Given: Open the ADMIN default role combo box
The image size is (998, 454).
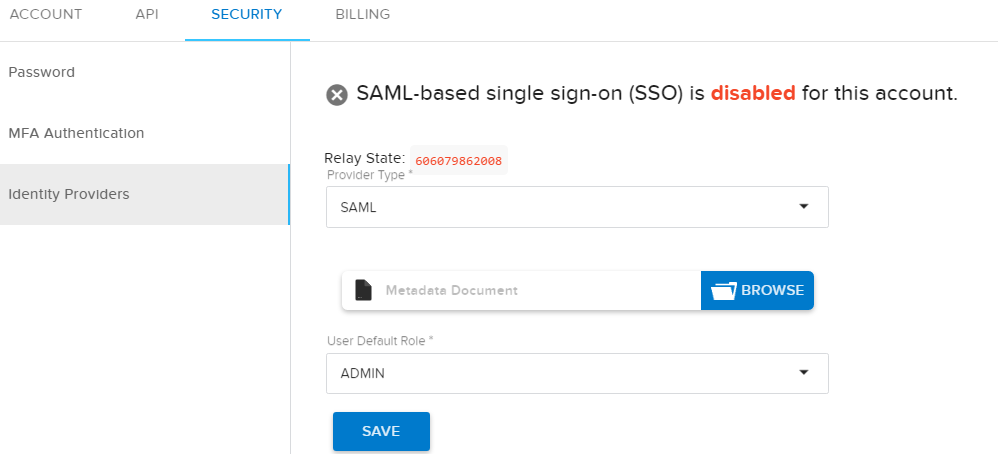Looking at the screenshot, I should point(560,373).
